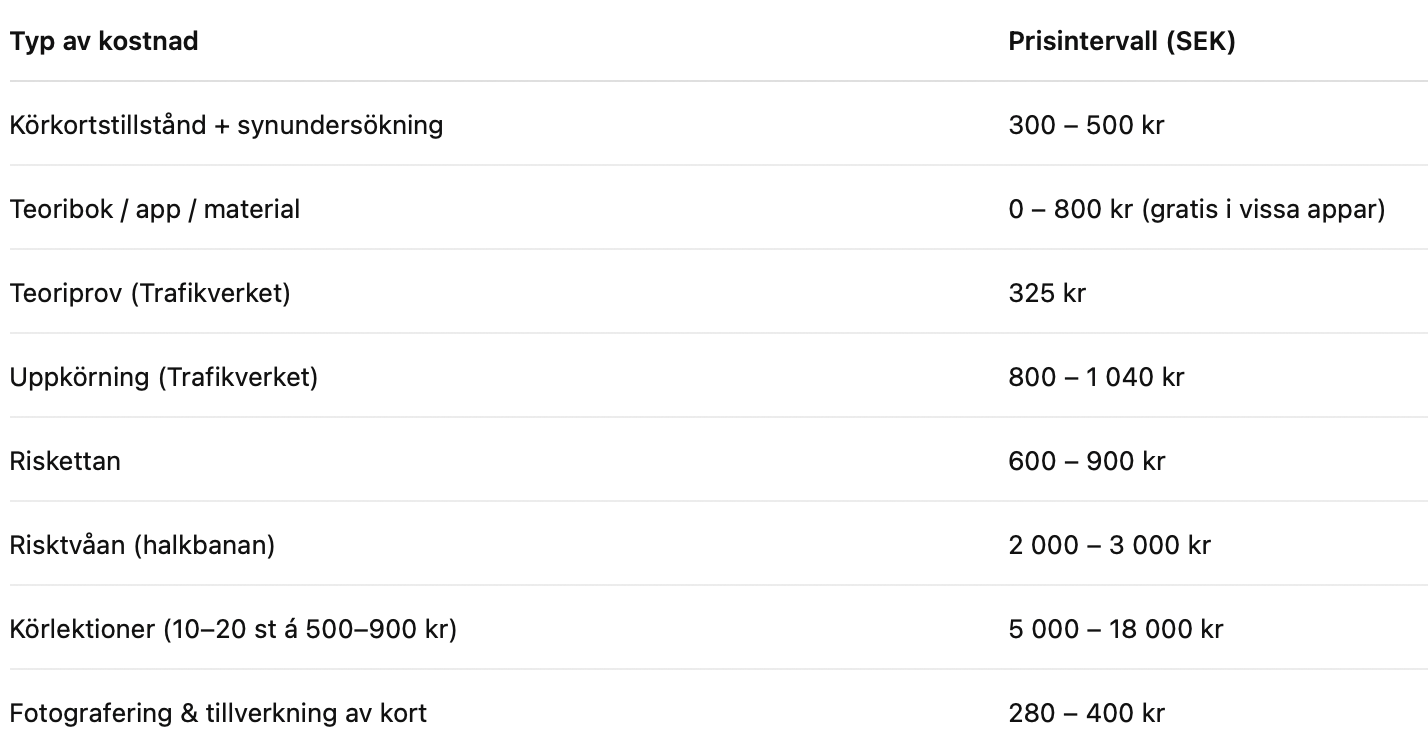Select the '300 – 500 kr' price cell
The height and width of the screenshot is (744, 1428).
1087,125
